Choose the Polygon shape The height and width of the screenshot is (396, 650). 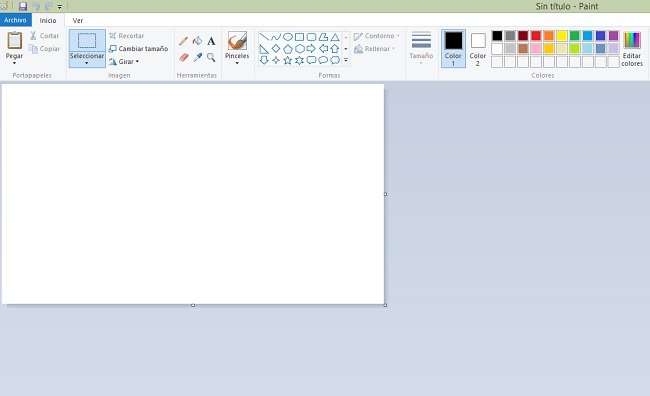[323, 37]
